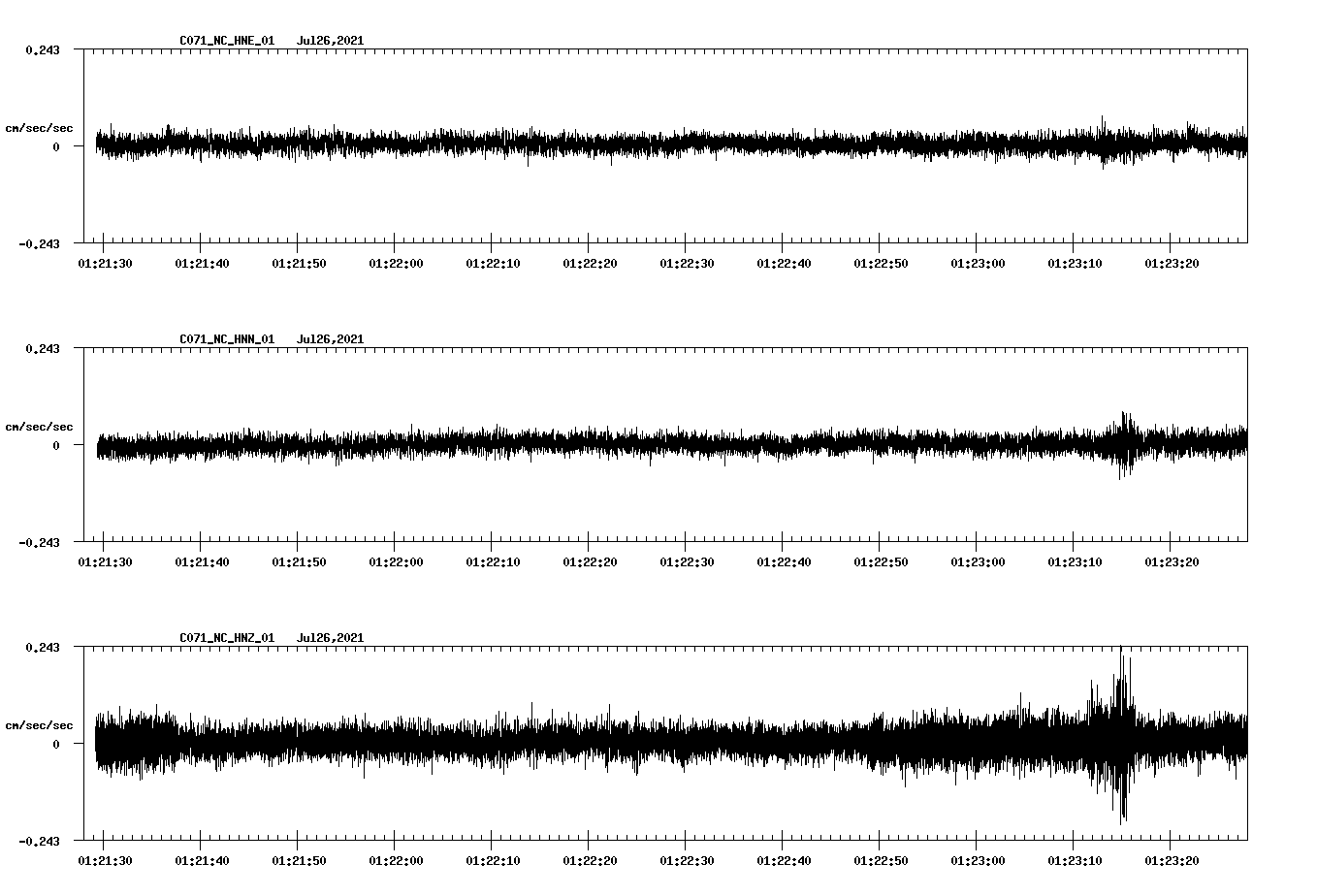1317x896 pixels.
Task: Click the C071_NC_HNN_01 channel title
Action: tap(227, 339)
